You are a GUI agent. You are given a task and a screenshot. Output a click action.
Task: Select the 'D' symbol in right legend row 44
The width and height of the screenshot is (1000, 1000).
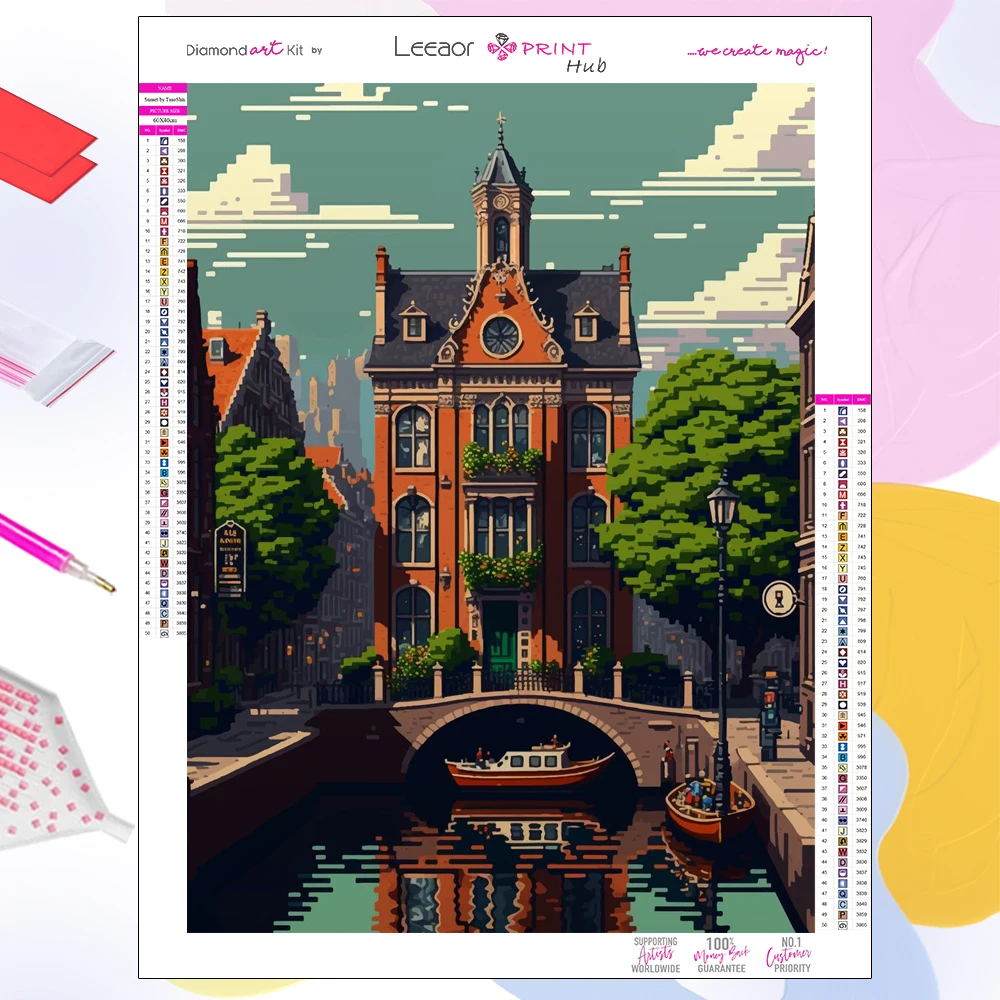coord(842,862)
